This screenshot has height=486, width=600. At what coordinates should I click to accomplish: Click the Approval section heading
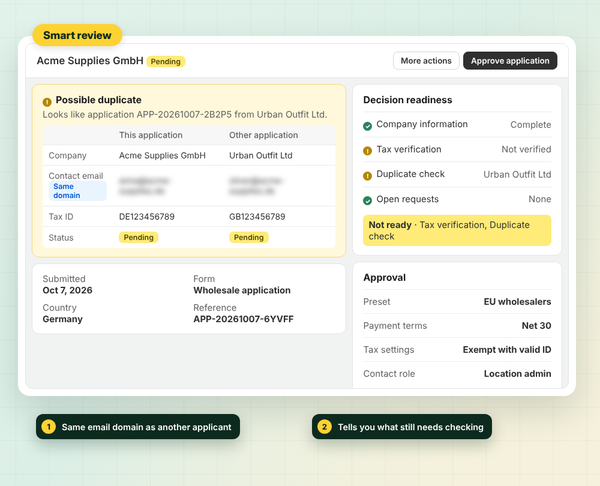pos(385,277)
